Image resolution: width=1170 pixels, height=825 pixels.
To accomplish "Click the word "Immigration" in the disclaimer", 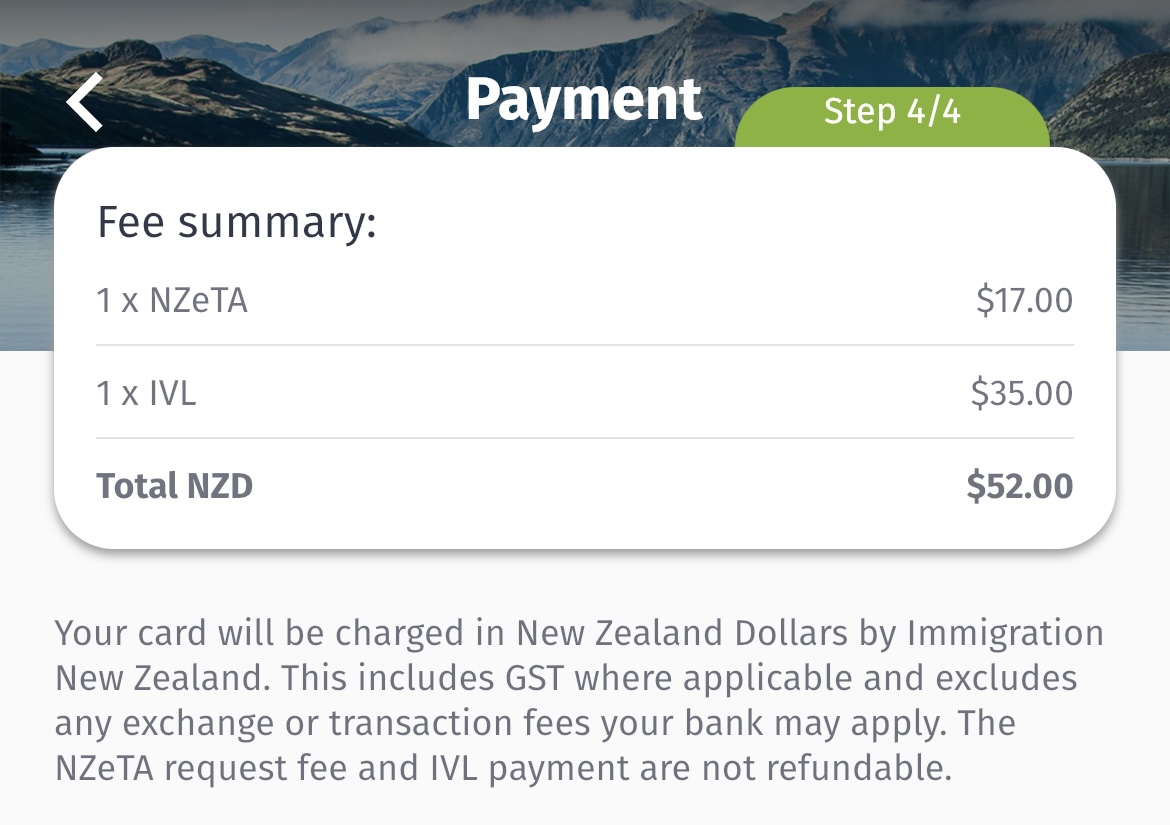I will click(x=1004, y=633).
